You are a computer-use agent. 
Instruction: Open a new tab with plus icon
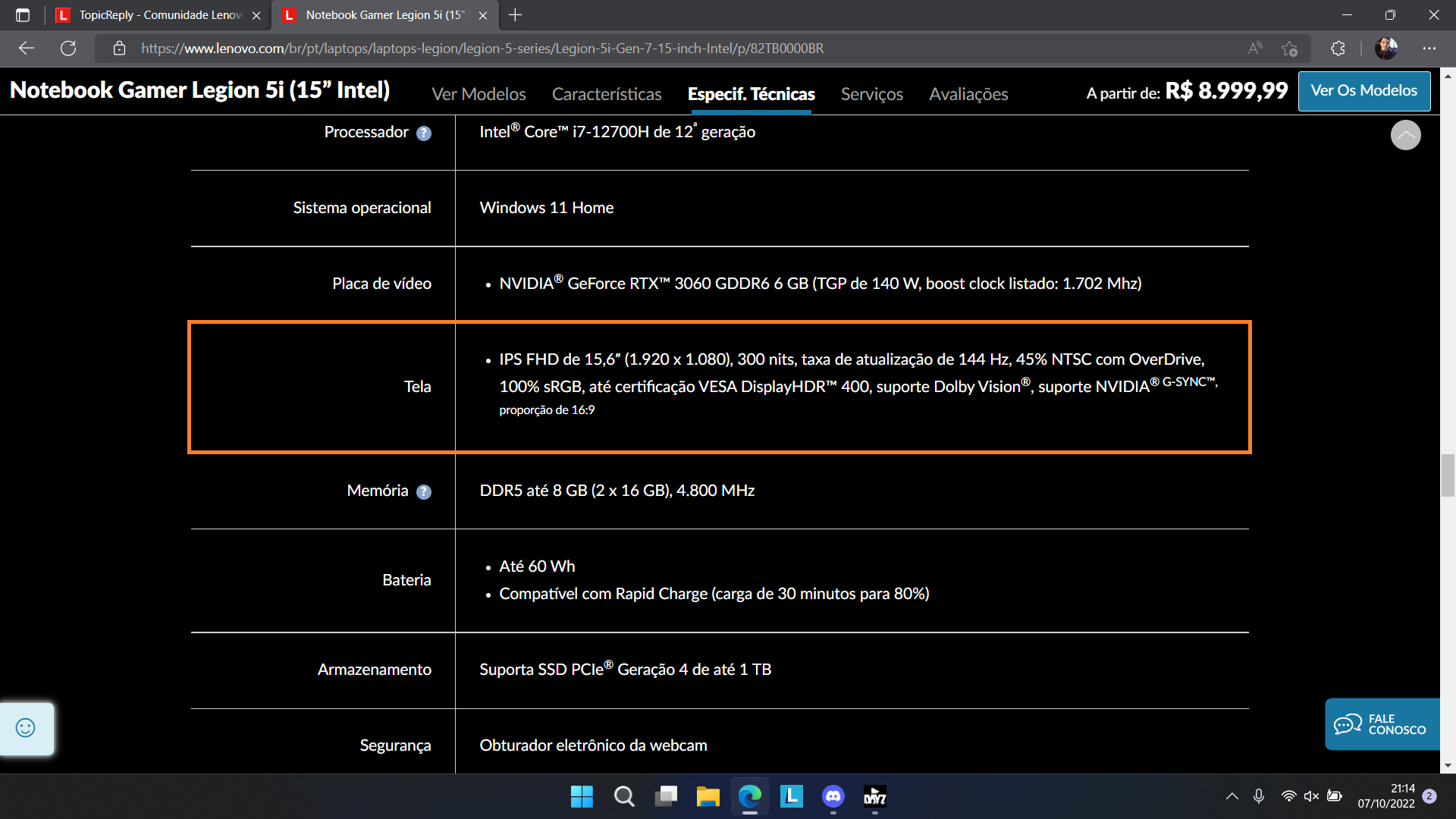[x=516, y=14]
